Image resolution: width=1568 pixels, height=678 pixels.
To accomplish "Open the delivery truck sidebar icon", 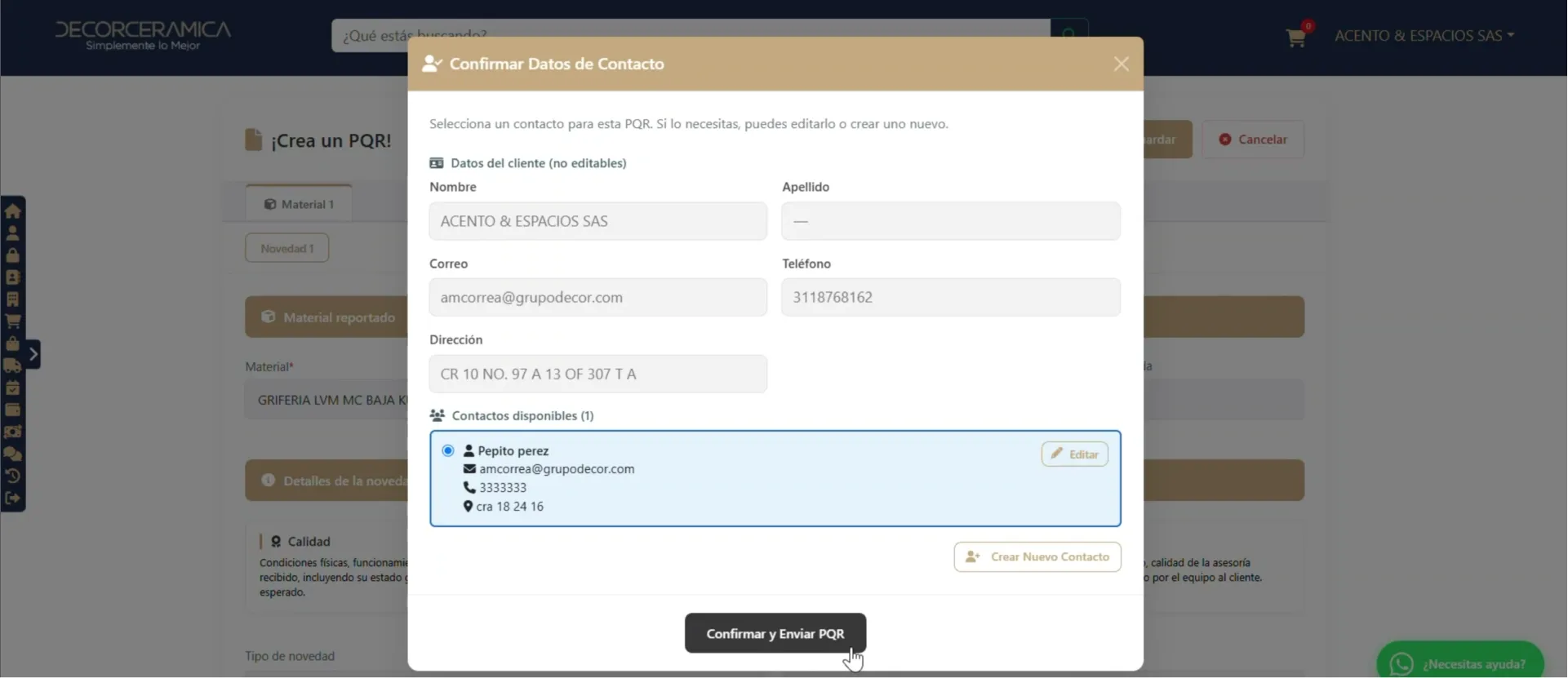I will coord(12,366).
